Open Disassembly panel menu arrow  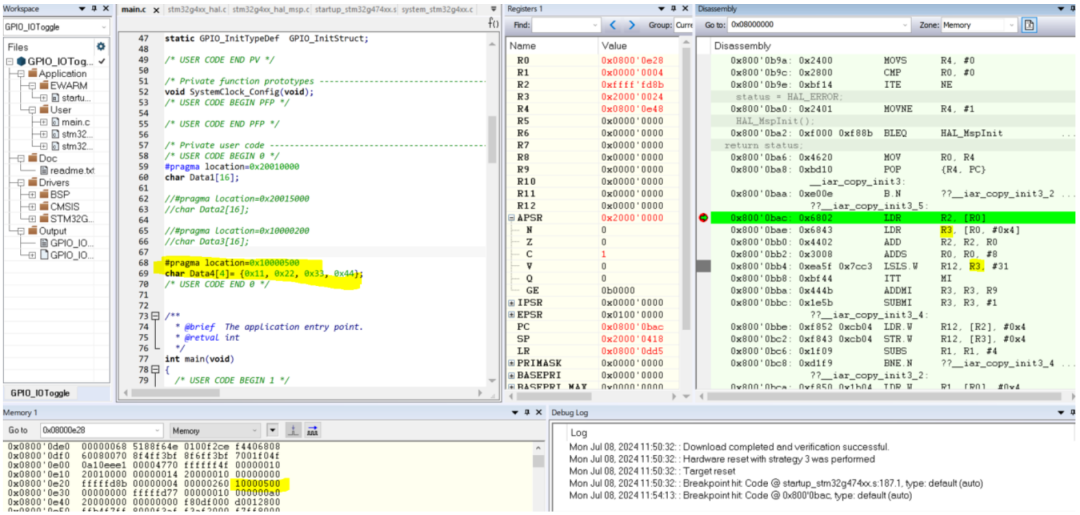1060,9
